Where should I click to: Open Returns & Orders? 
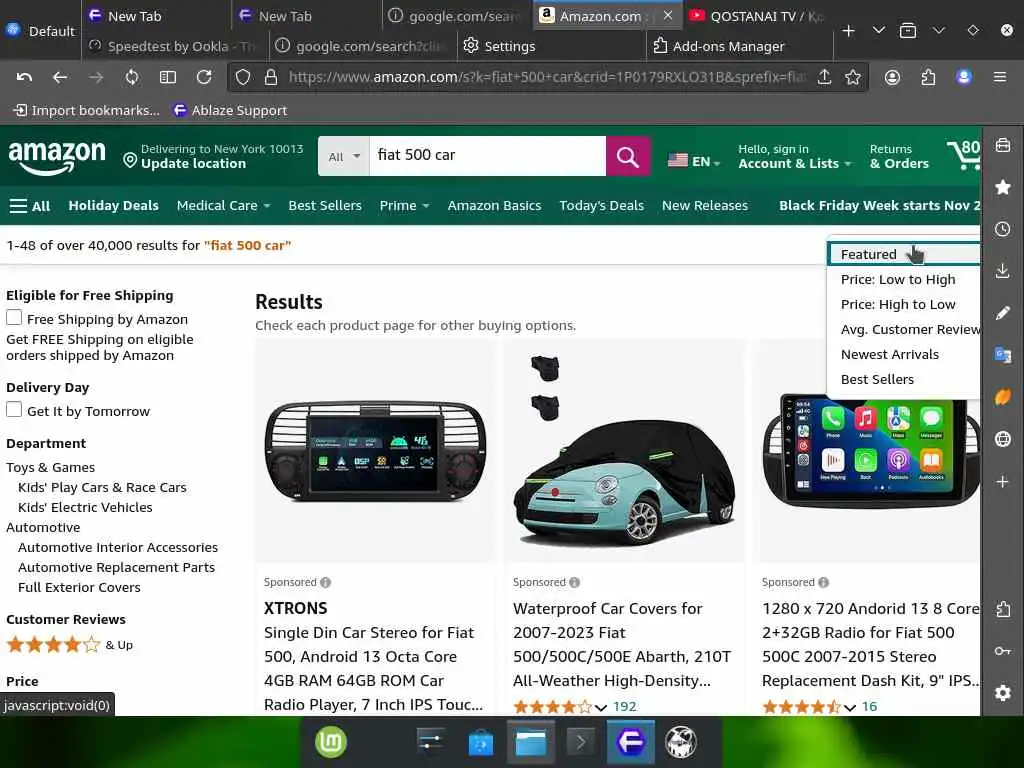(x=899, y=157)
